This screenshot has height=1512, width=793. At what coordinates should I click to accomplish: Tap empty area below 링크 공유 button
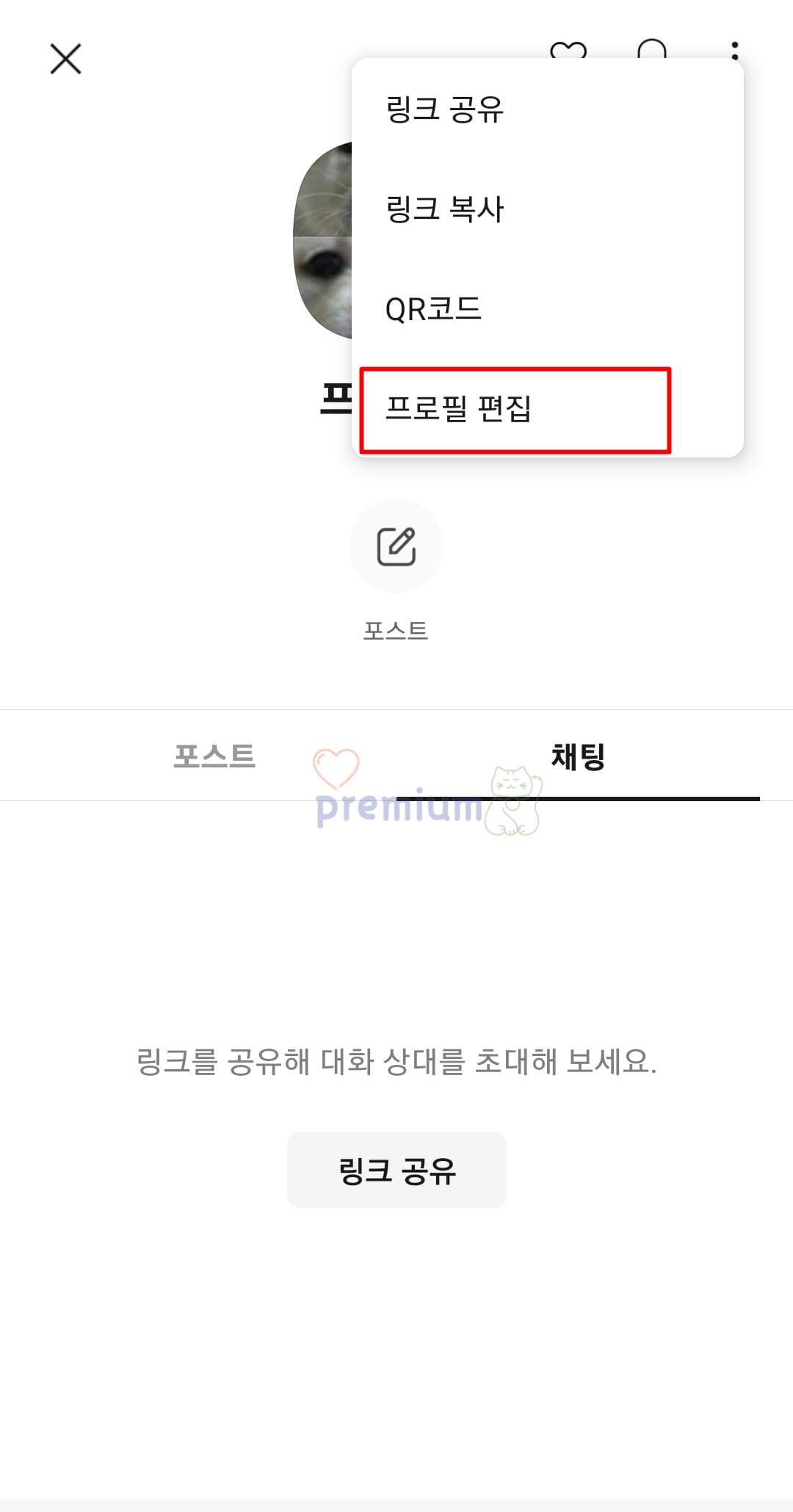pyautogui.click(x=396, y=1351)
